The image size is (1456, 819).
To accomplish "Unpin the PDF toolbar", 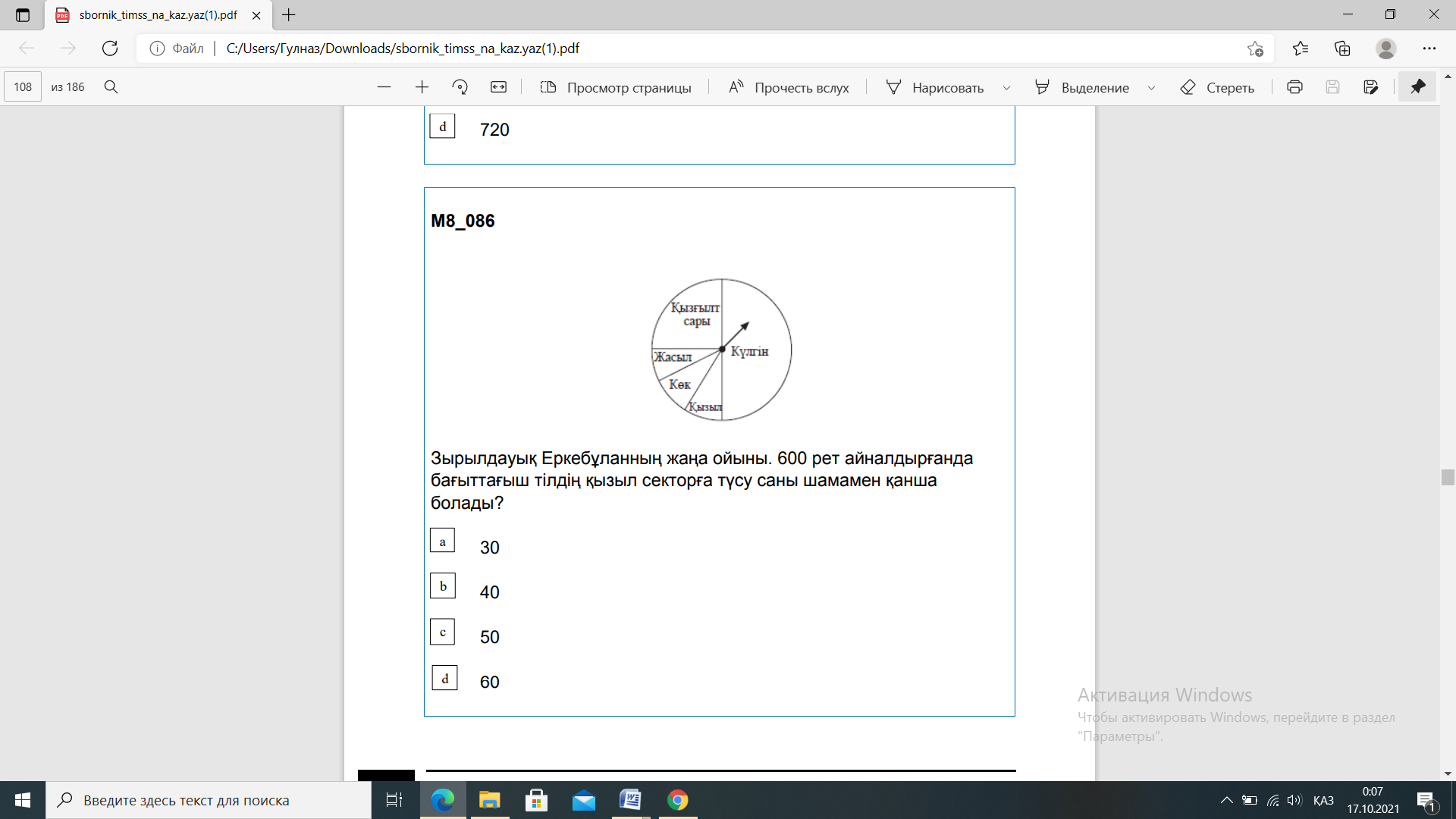I will pos(1417,87).
